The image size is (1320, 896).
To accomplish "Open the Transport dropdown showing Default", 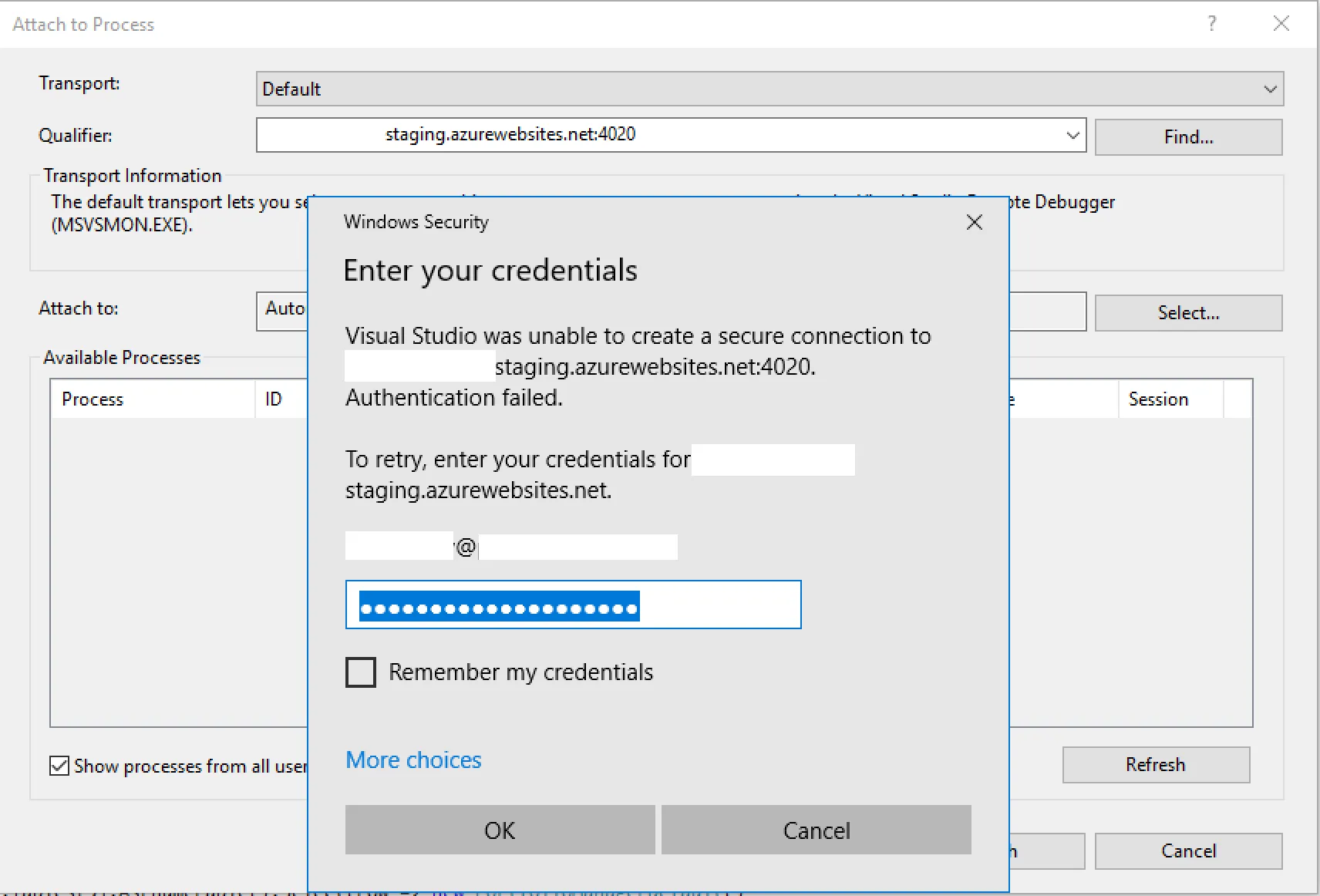I will [x=769, y=89].
